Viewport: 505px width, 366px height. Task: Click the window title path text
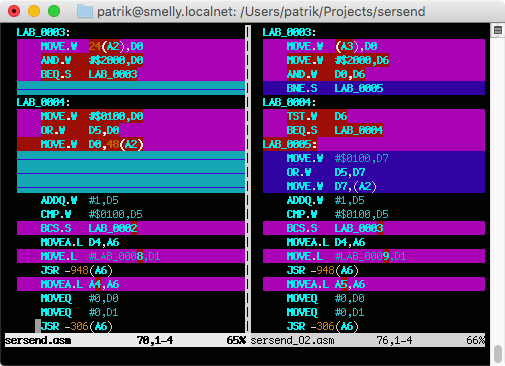(261, 12)
